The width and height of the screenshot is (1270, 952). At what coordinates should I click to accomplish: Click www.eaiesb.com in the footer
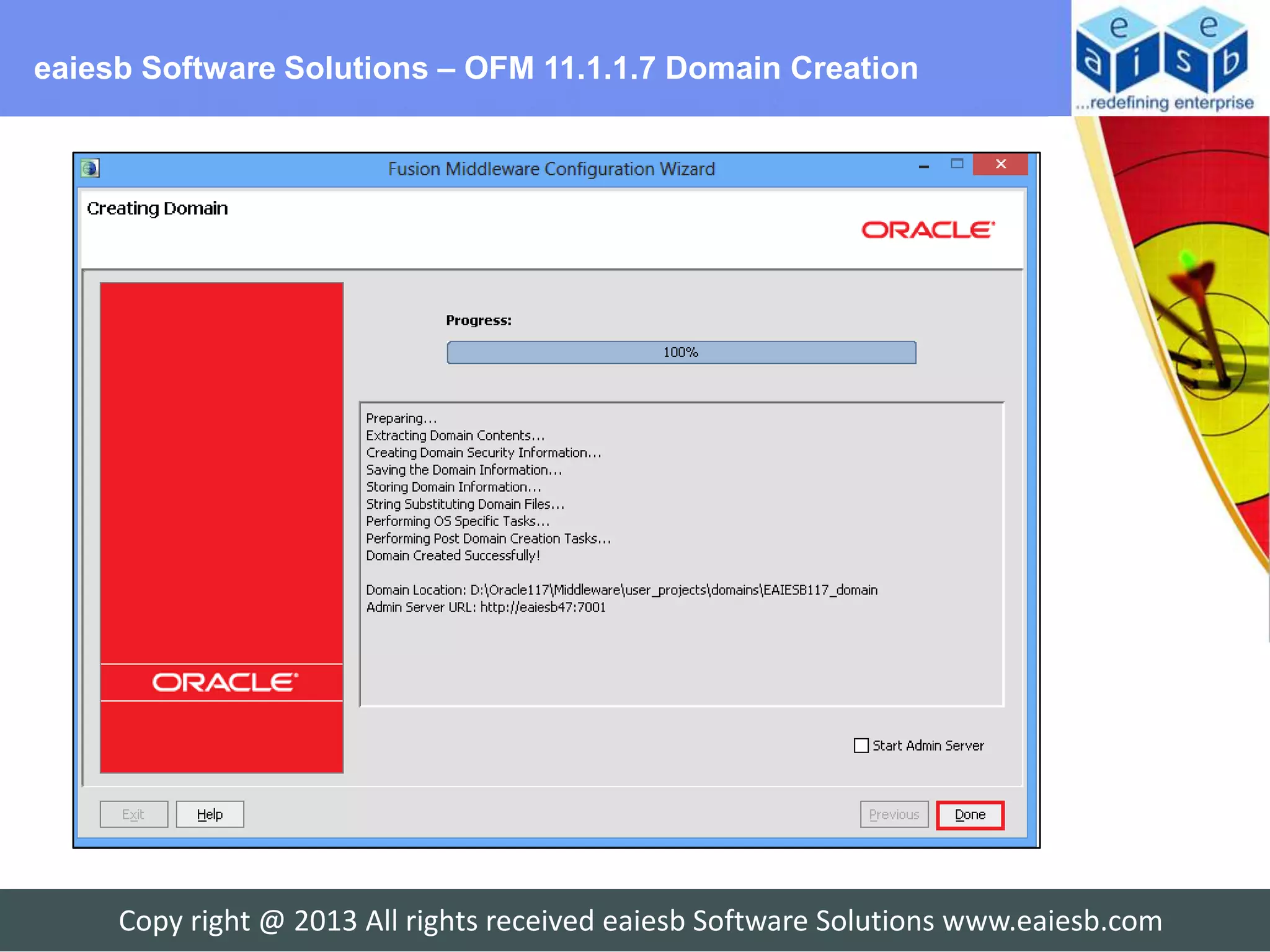[x=1052, y=921]
